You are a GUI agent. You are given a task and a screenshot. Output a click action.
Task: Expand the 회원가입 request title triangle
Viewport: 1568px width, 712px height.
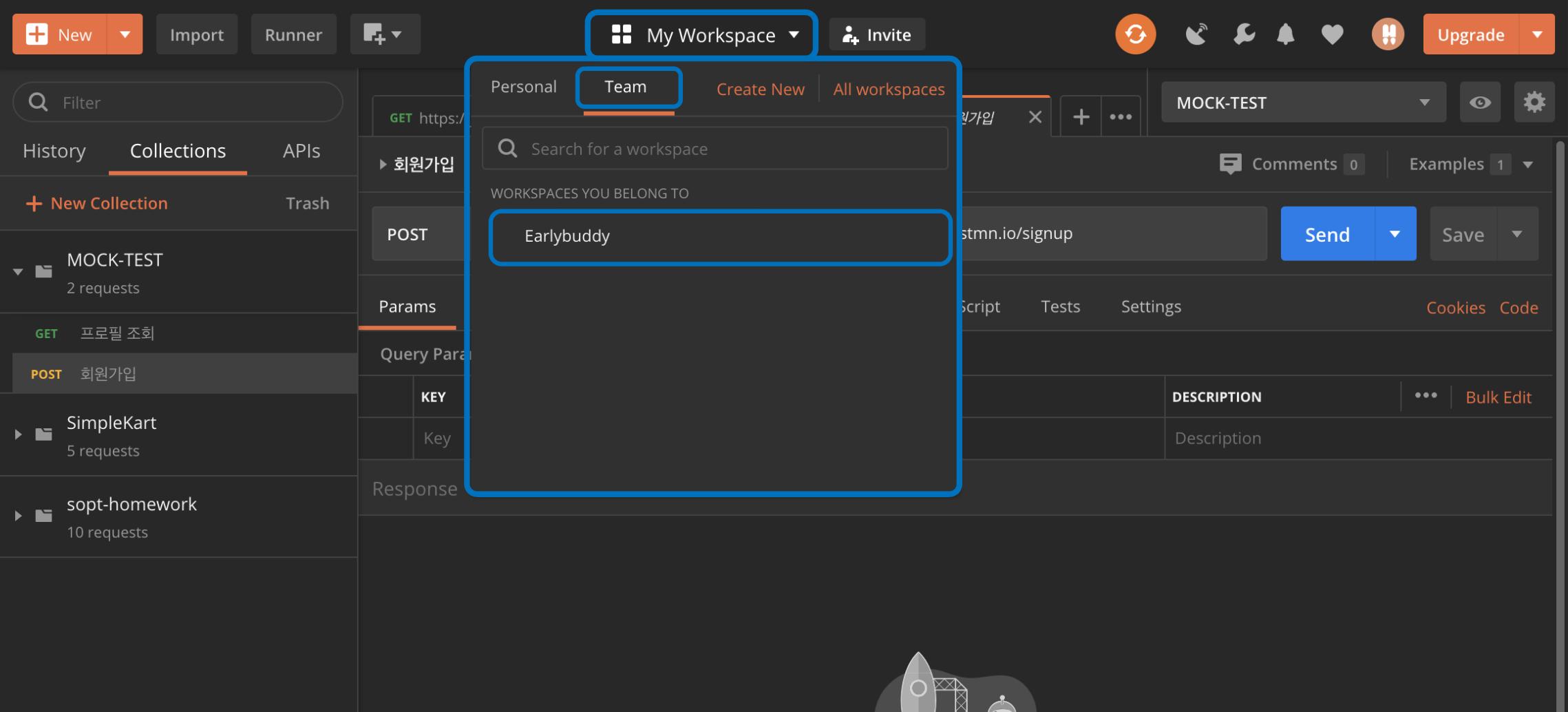point(383,165)
